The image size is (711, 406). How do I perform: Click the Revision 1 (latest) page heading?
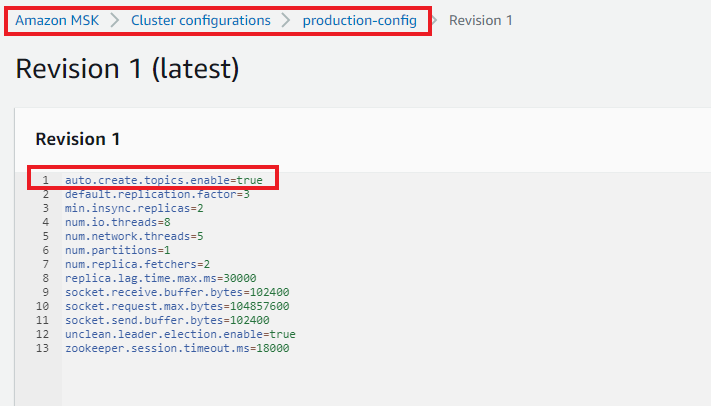coord(128,69)
